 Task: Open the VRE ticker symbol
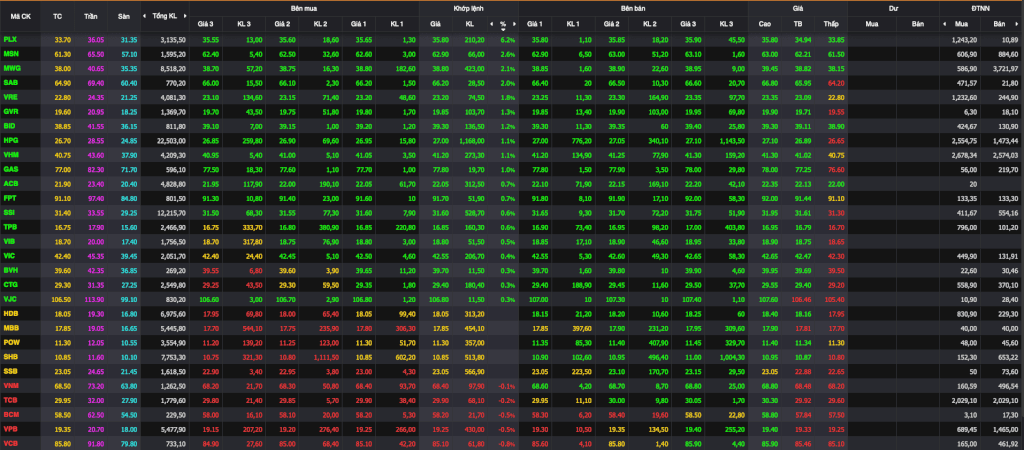pos(10,97)
